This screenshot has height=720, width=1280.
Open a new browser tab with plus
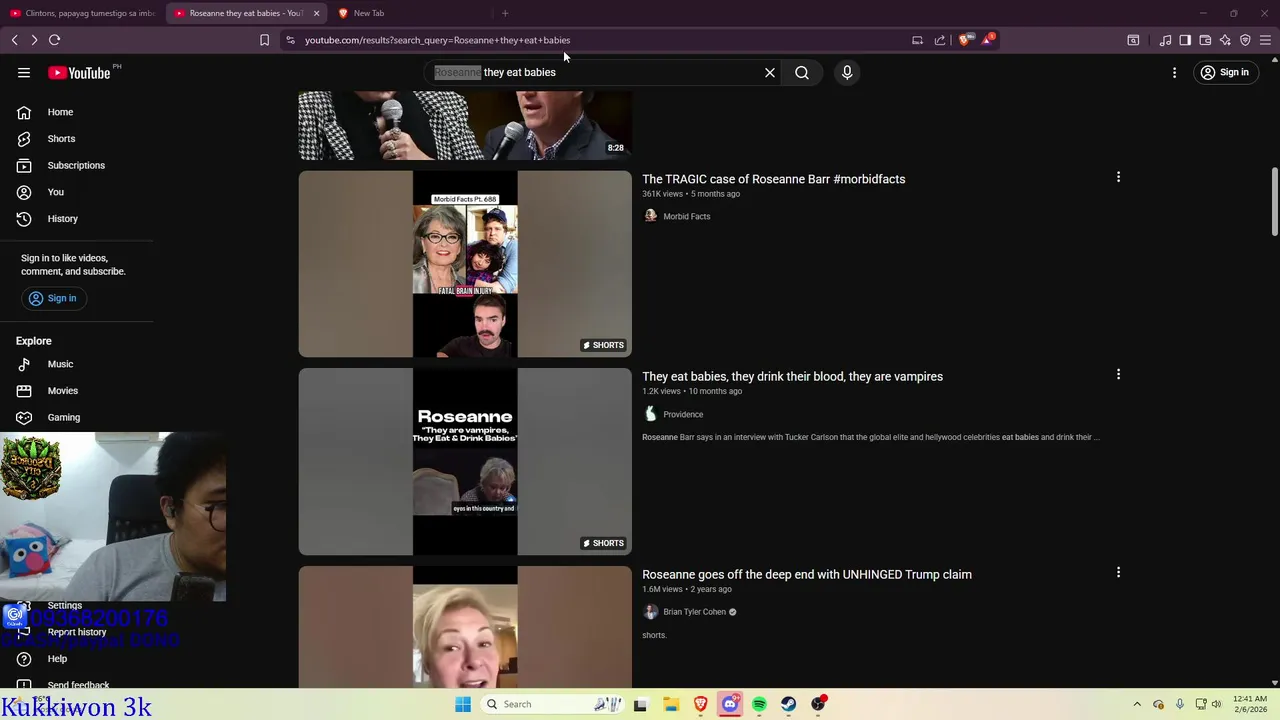[505, 13]
